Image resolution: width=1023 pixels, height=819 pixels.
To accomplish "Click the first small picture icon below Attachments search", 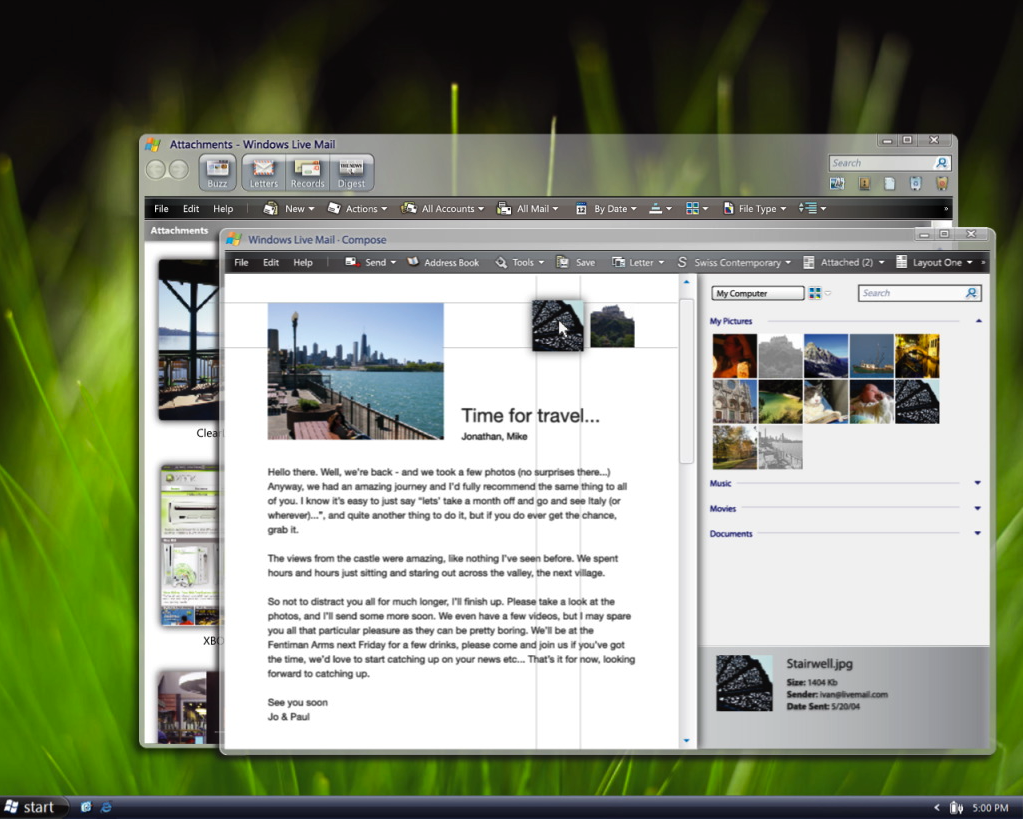I will (837, 183).
